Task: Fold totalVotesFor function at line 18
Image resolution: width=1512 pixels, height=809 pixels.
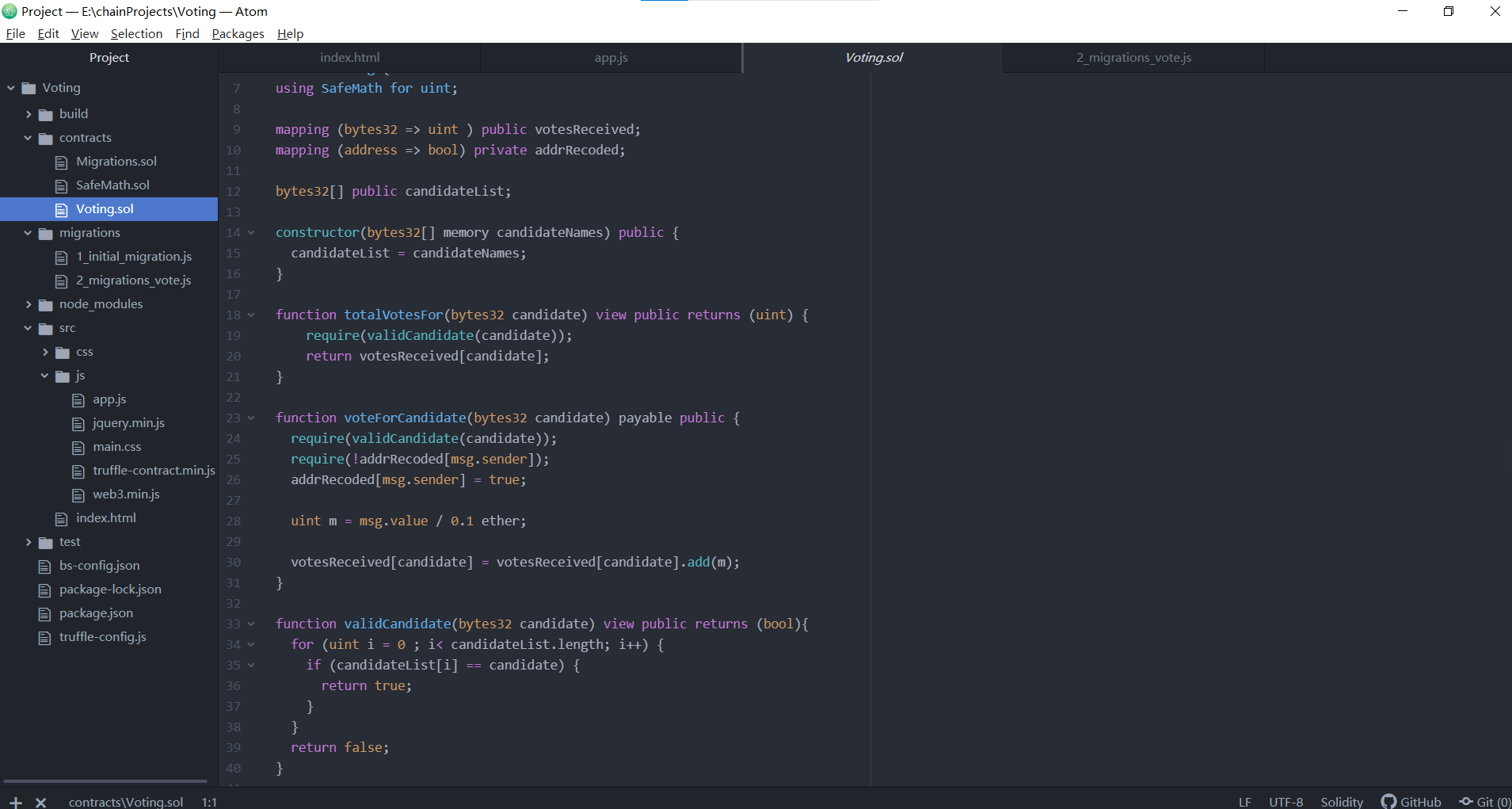Action: pos(251,315)
